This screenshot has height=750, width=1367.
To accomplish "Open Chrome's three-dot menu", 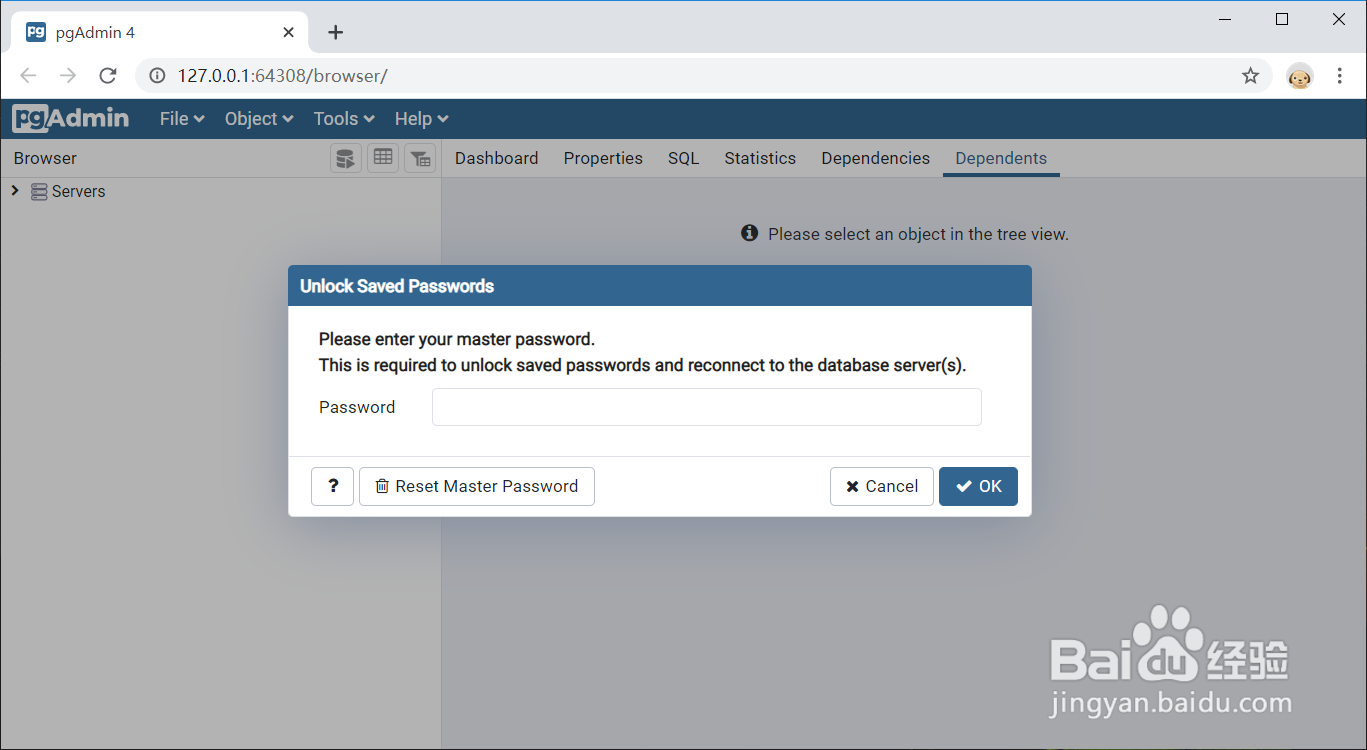I will (1340, 76).
